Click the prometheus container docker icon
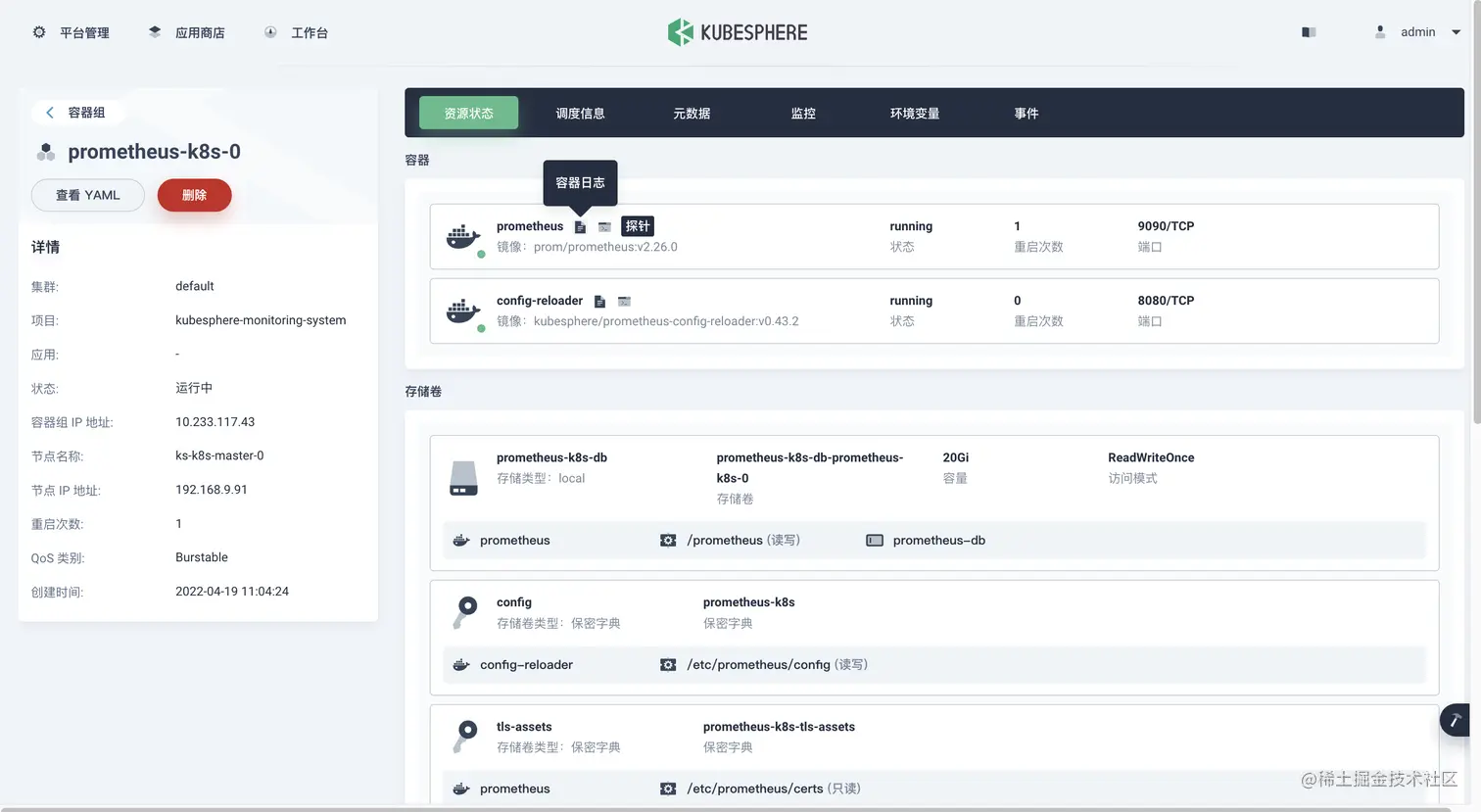Viewport: 1481px width, 812px height. click(463, 237)
